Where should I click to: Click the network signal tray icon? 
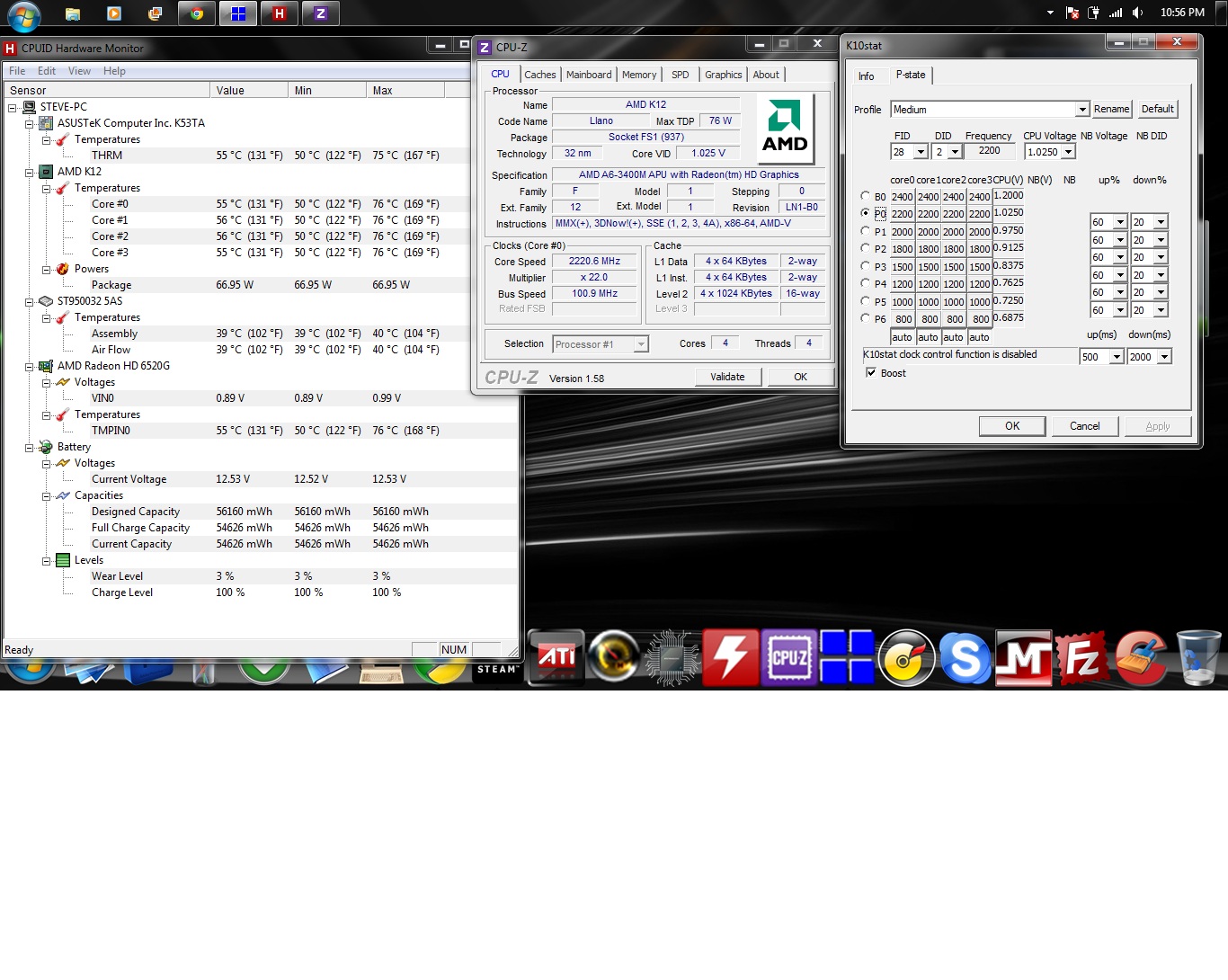[x=1116, y=13]
